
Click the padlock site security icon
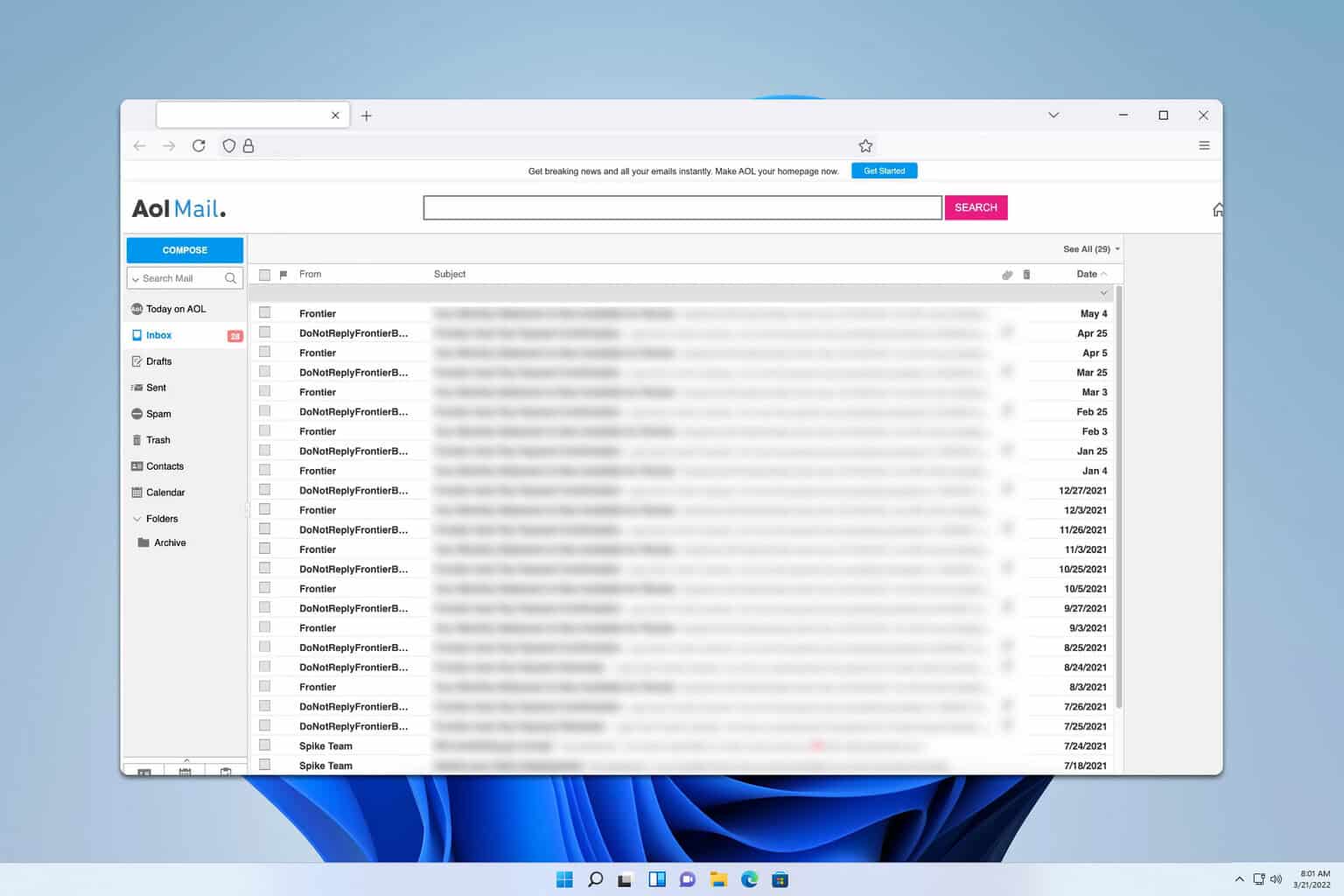[248, 146]
